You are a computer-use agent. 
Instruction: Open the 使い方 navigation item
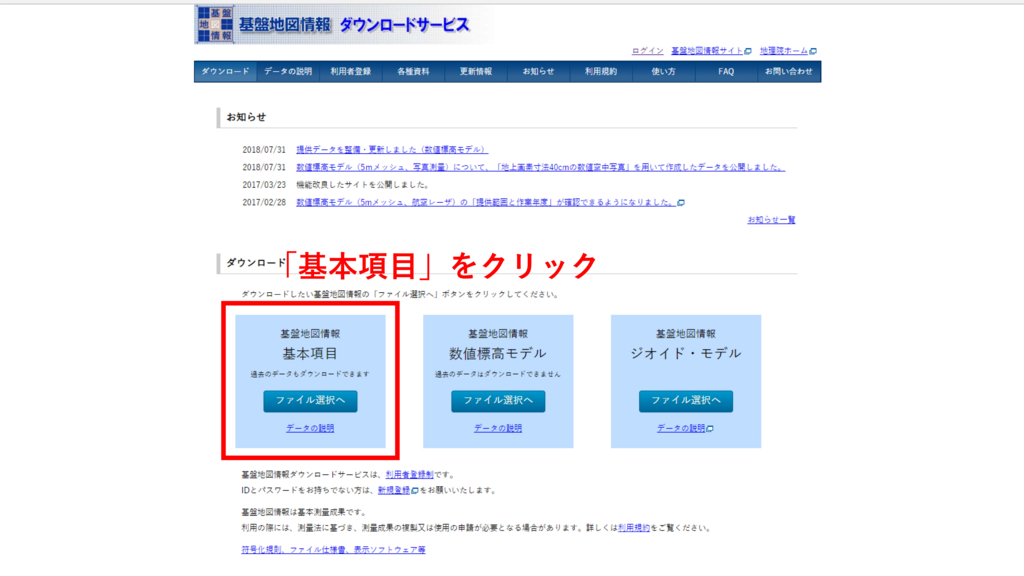tap(663, 72)
